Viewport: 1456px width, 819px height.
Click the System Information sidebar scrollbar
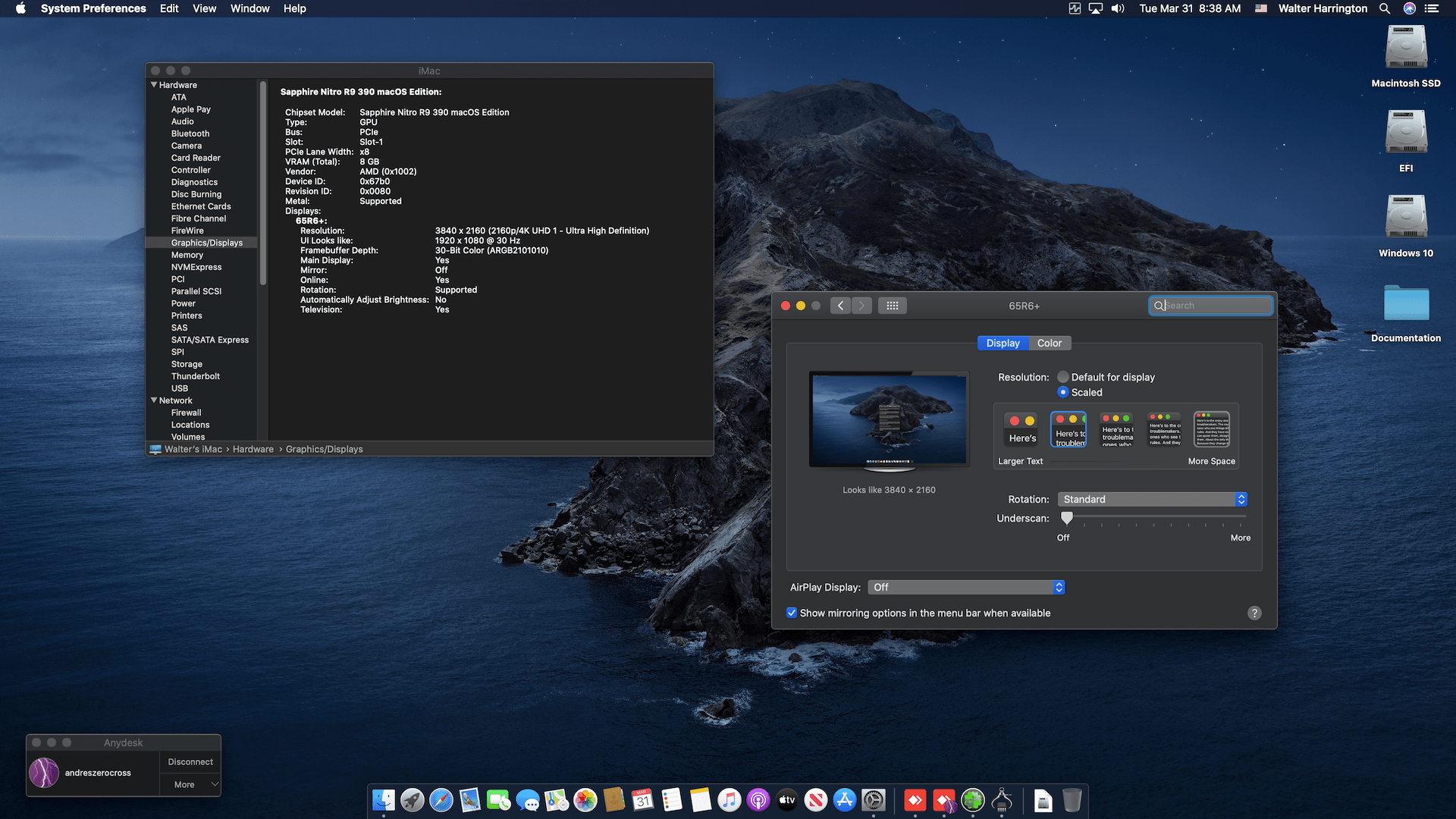click(263, 184)
